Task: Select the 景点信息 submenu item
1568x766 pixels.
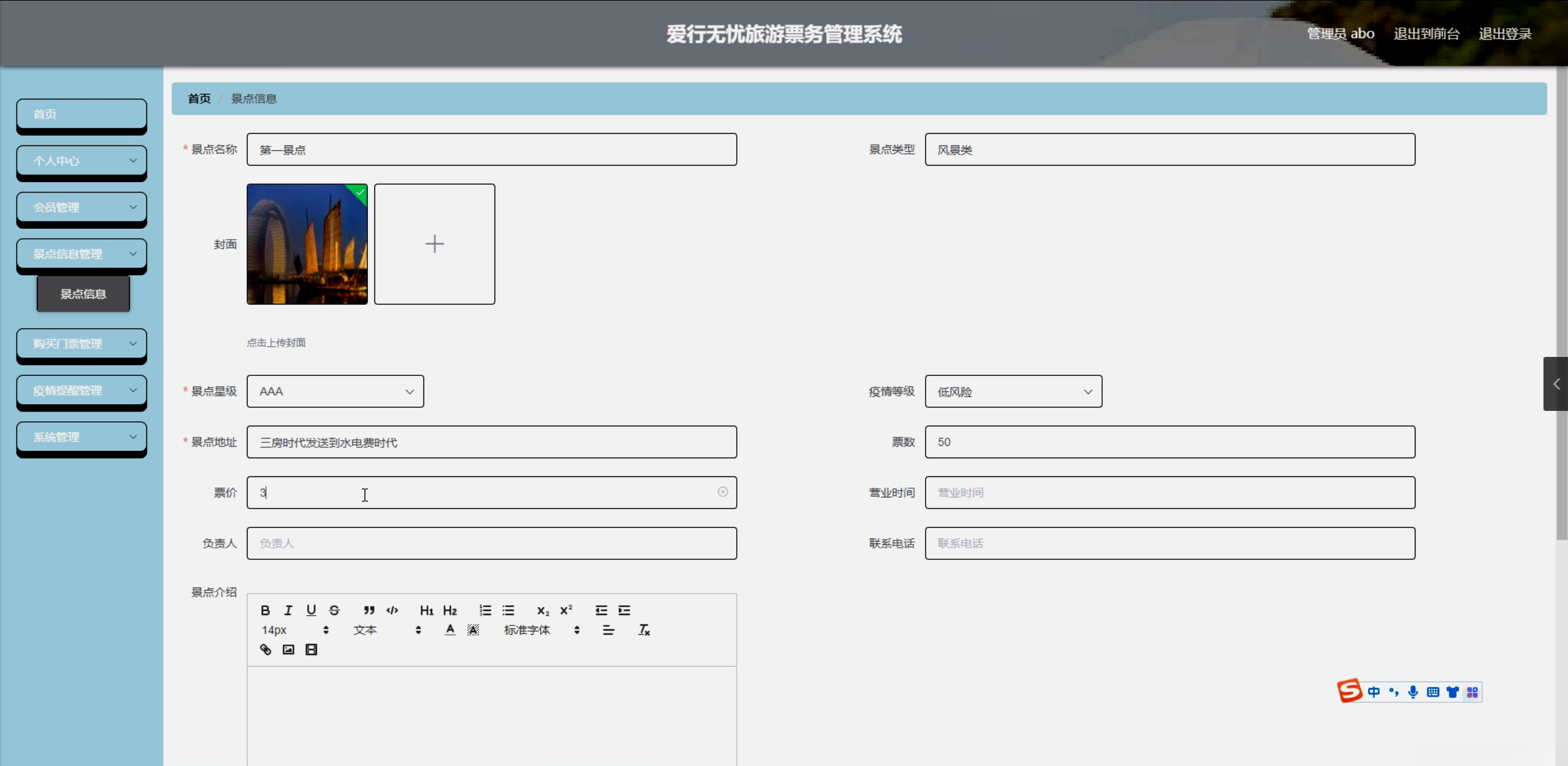Action: [x=83, y=294]
